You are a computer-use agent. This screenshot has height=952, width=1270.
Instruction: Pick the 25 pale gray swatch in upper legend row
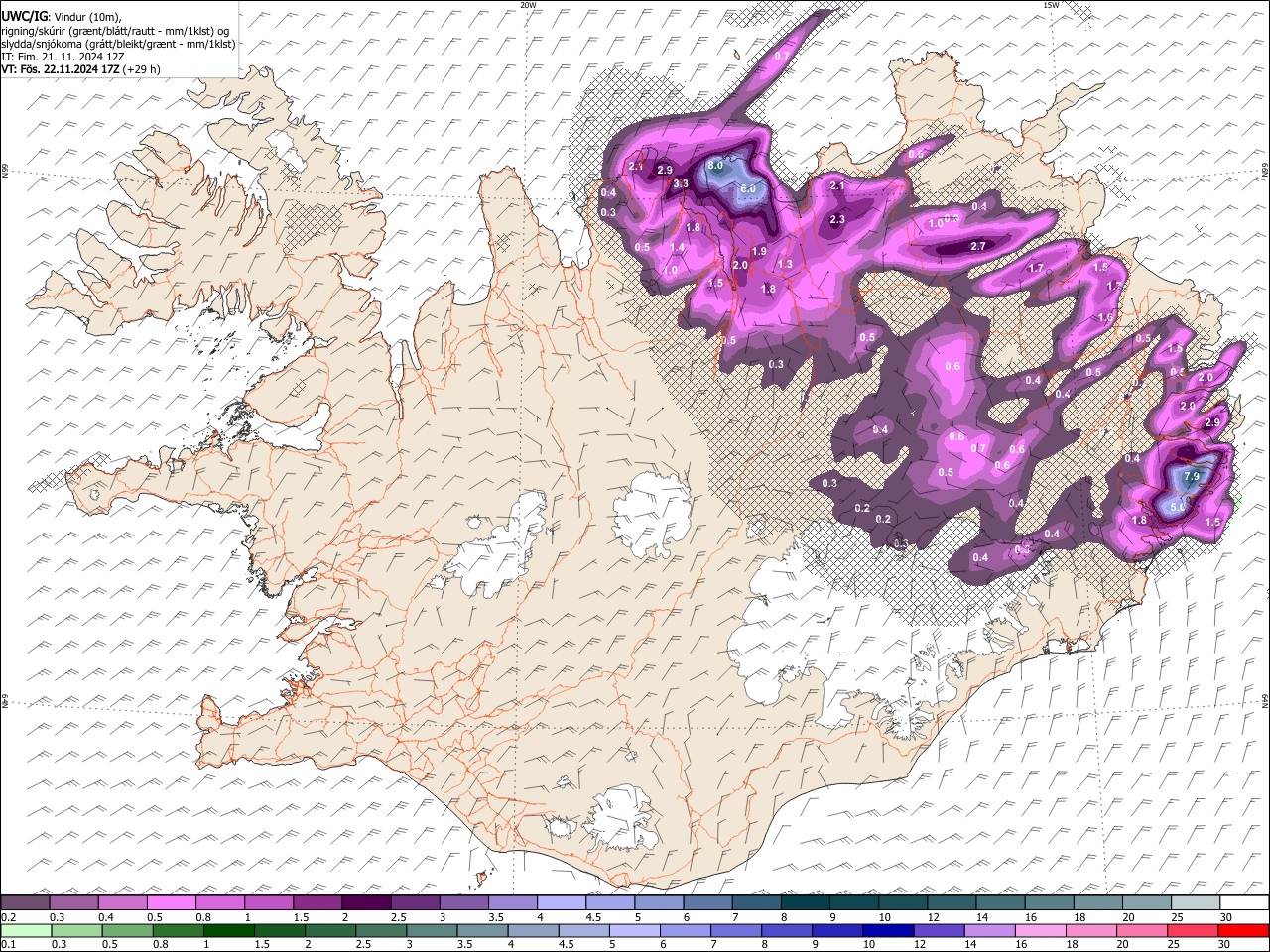pyautogui.click(x=1194, y=902)
